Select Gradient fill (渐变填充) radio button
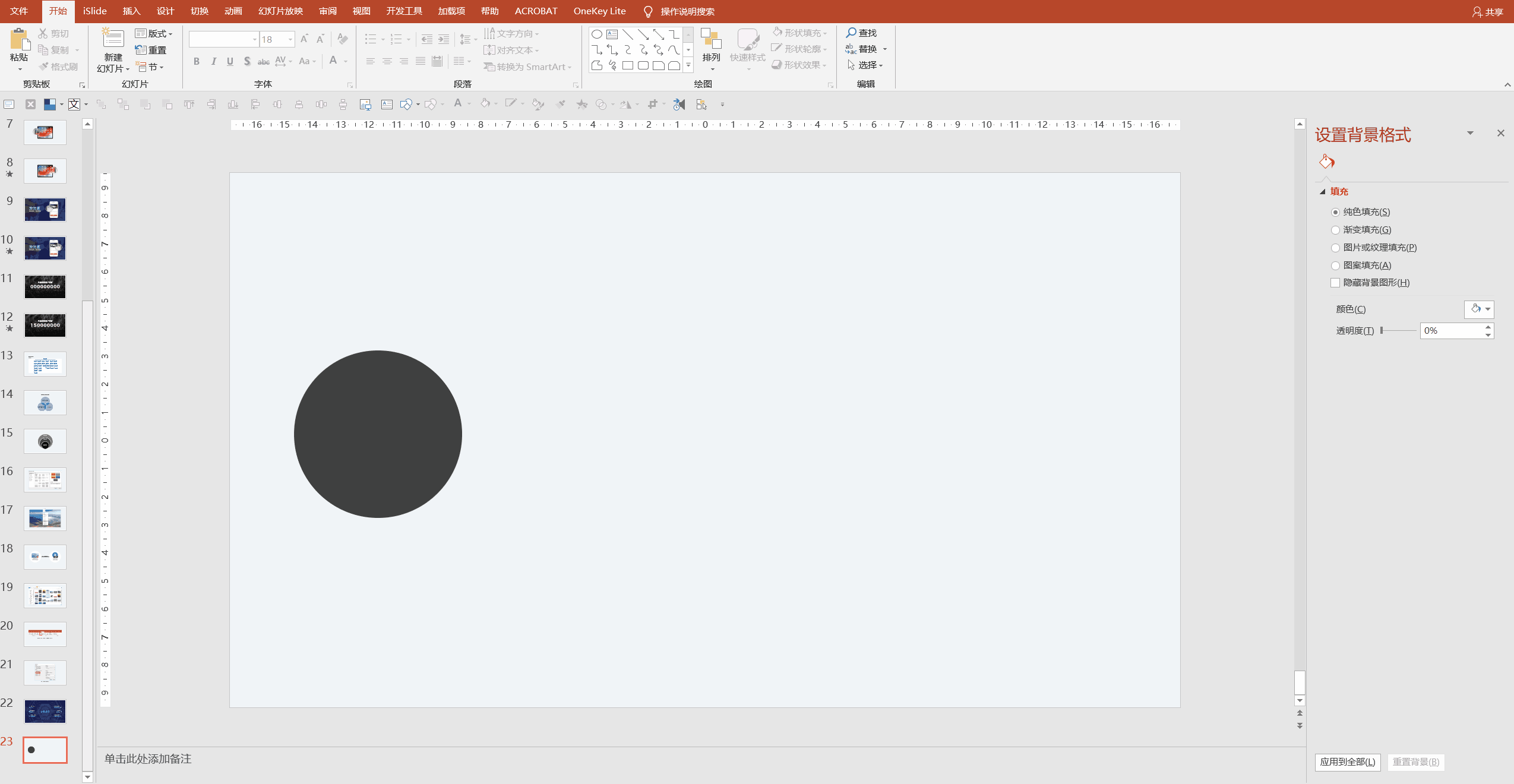Screen dimensions: 1514x784 [x=1335, y=230]
